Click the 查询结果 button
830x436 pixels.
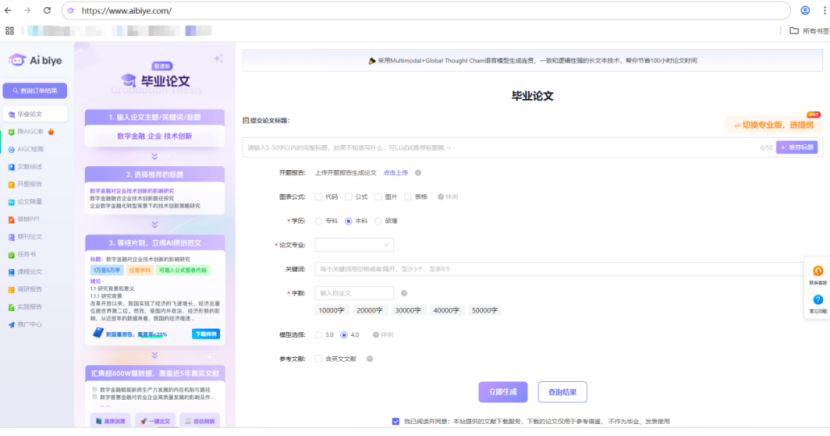[x=562, y=392]
